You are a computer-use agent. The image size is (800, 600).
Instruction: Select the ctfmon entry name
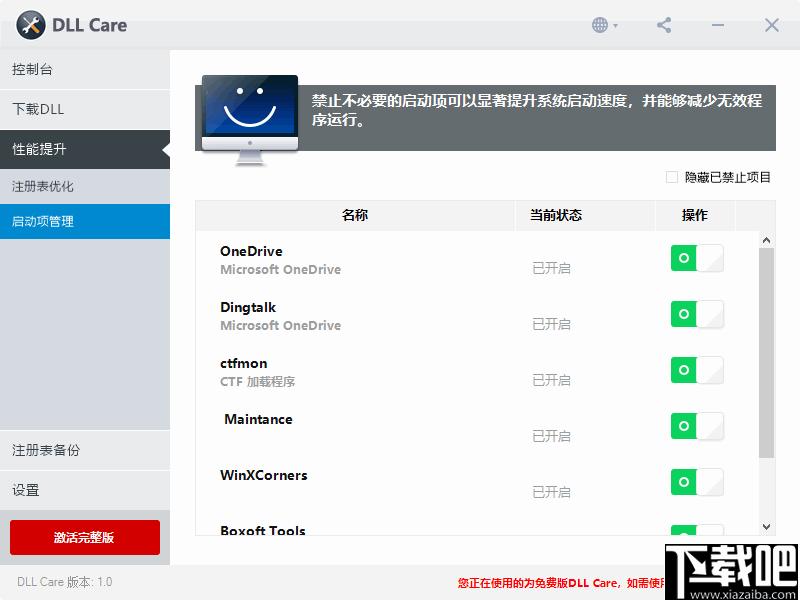[x=244, y=363]
